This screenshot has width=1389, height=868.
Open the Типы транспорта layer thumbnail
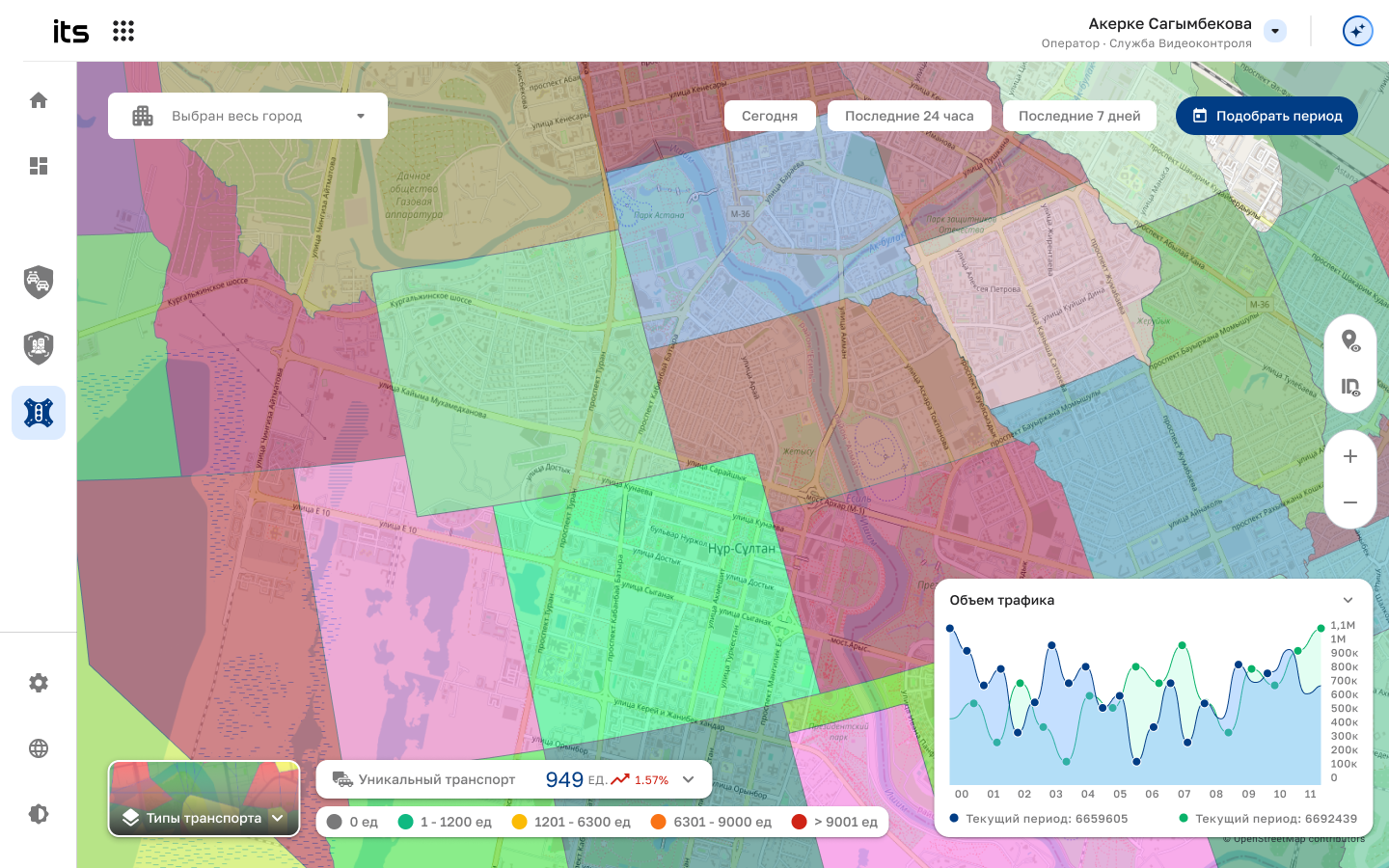[x=204, y=799]
